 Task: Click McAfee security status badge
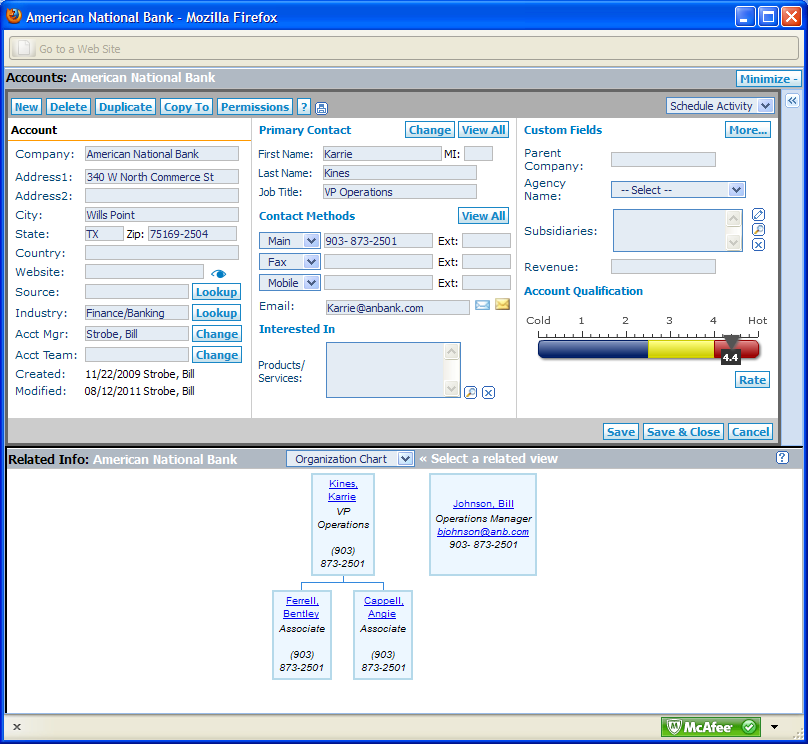[711, 727]
